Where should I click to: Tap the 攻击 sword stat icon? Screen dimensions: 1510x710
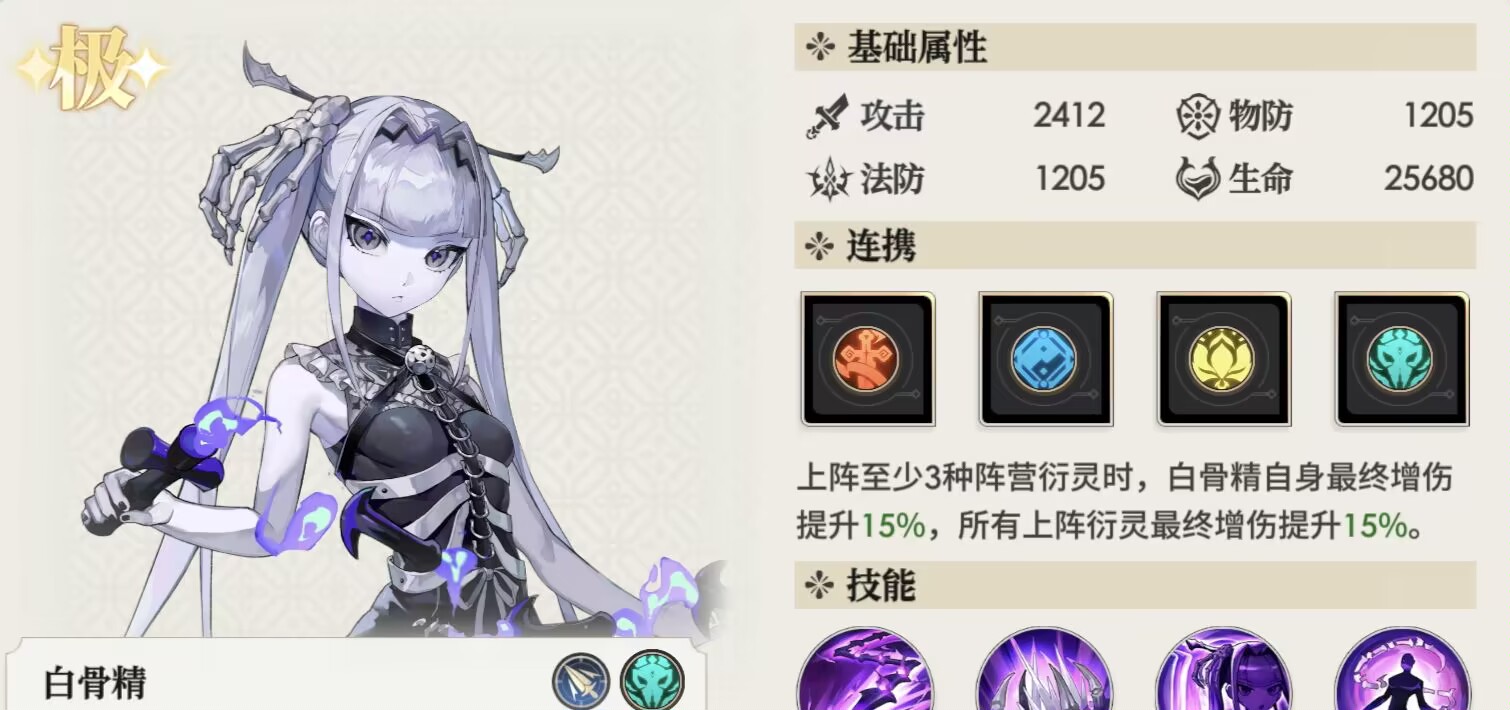click(x=827, y=116)
